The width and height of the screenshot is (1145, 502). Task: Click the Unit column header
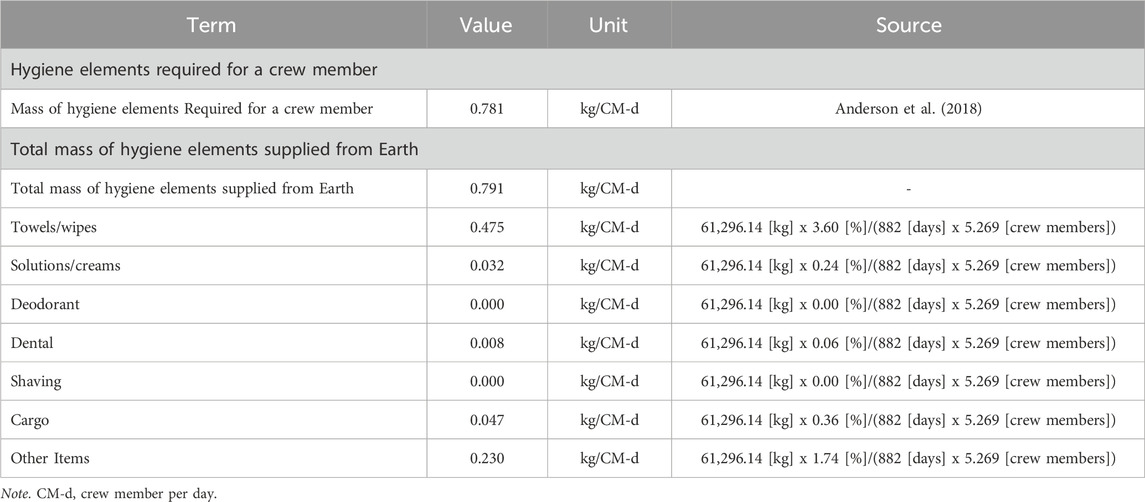[608, 25]
